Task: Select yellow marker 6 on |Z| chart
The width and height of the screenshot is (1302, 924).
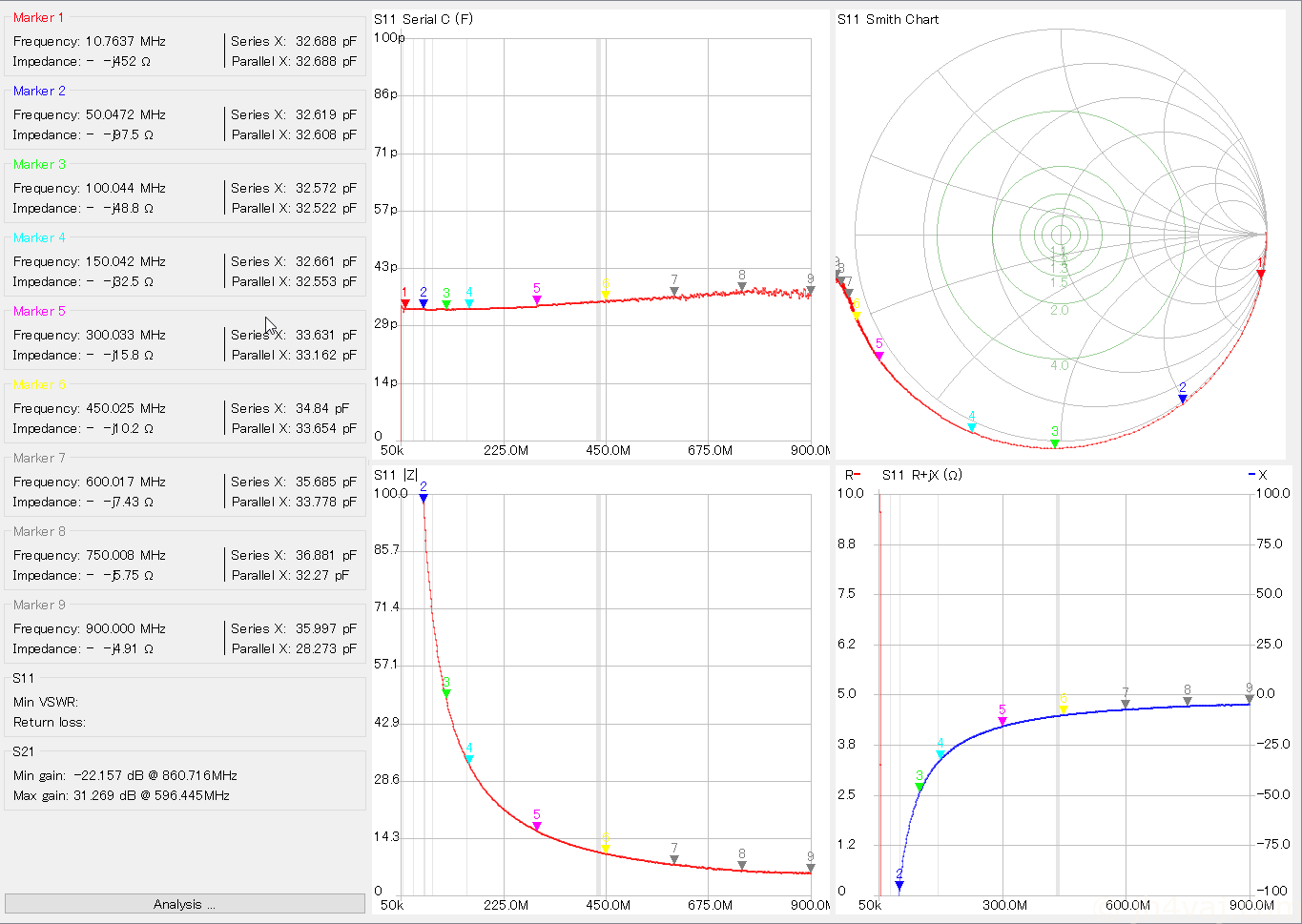Action: tap(606, 849)
